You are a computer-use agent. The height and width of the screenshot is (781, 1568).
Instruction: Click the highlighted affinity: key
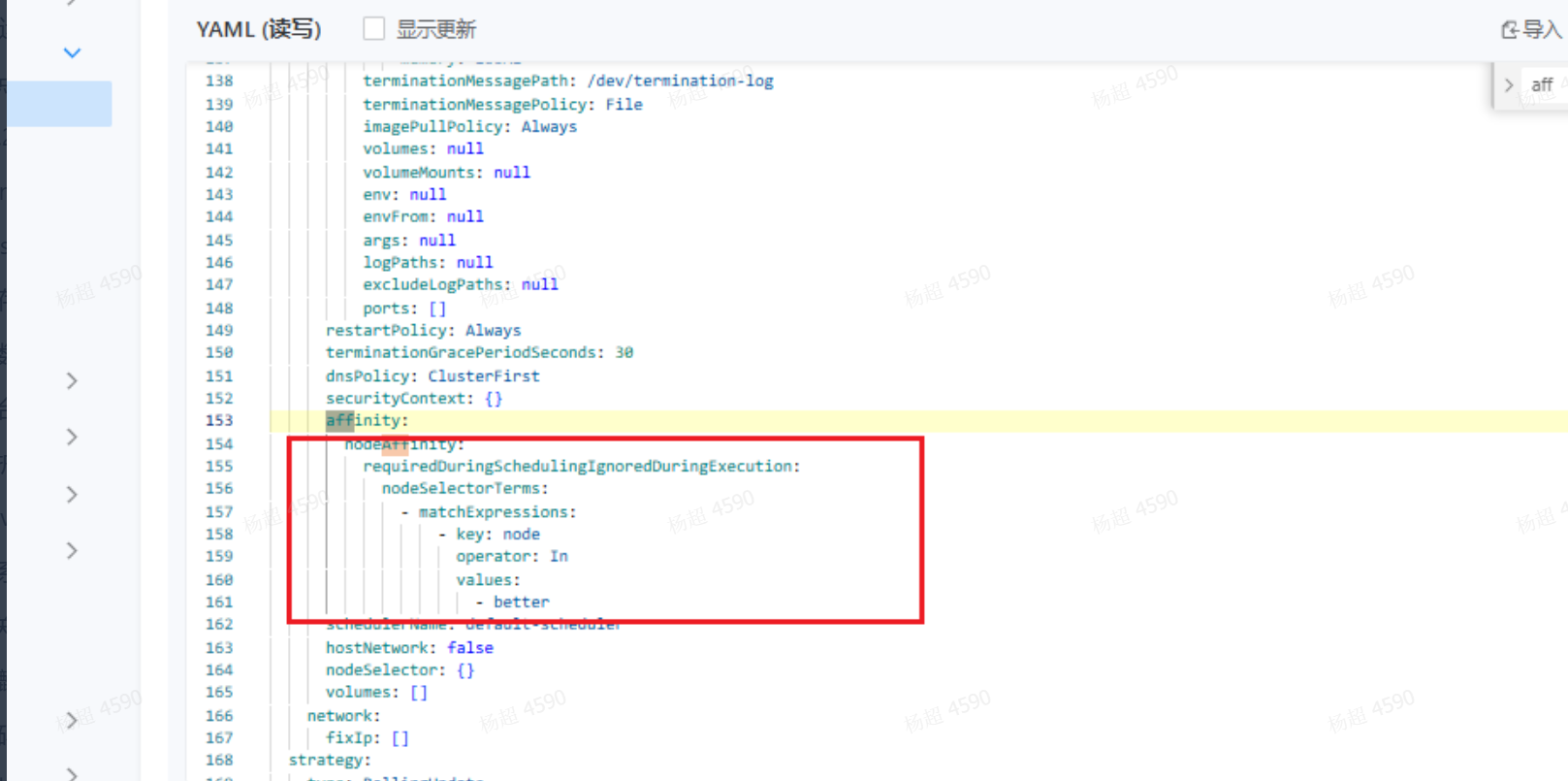click(x=367, y=421)
